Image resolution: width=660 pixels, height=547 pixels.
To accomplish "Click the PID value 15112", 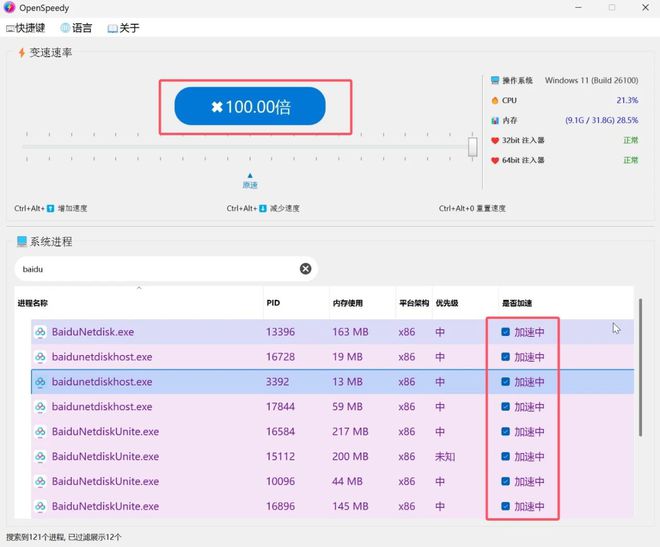I will pos(280,456).
